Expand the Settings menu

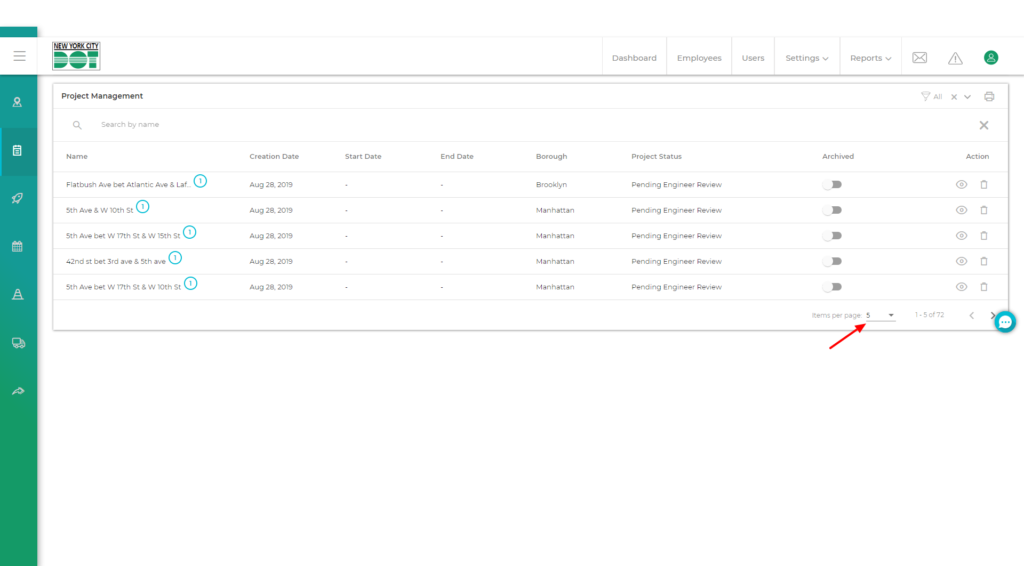coord(806,58)
